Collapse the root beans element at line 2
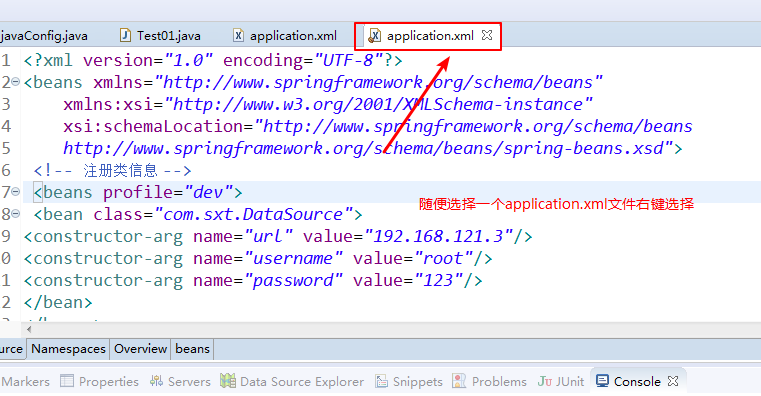 point(16,82)
